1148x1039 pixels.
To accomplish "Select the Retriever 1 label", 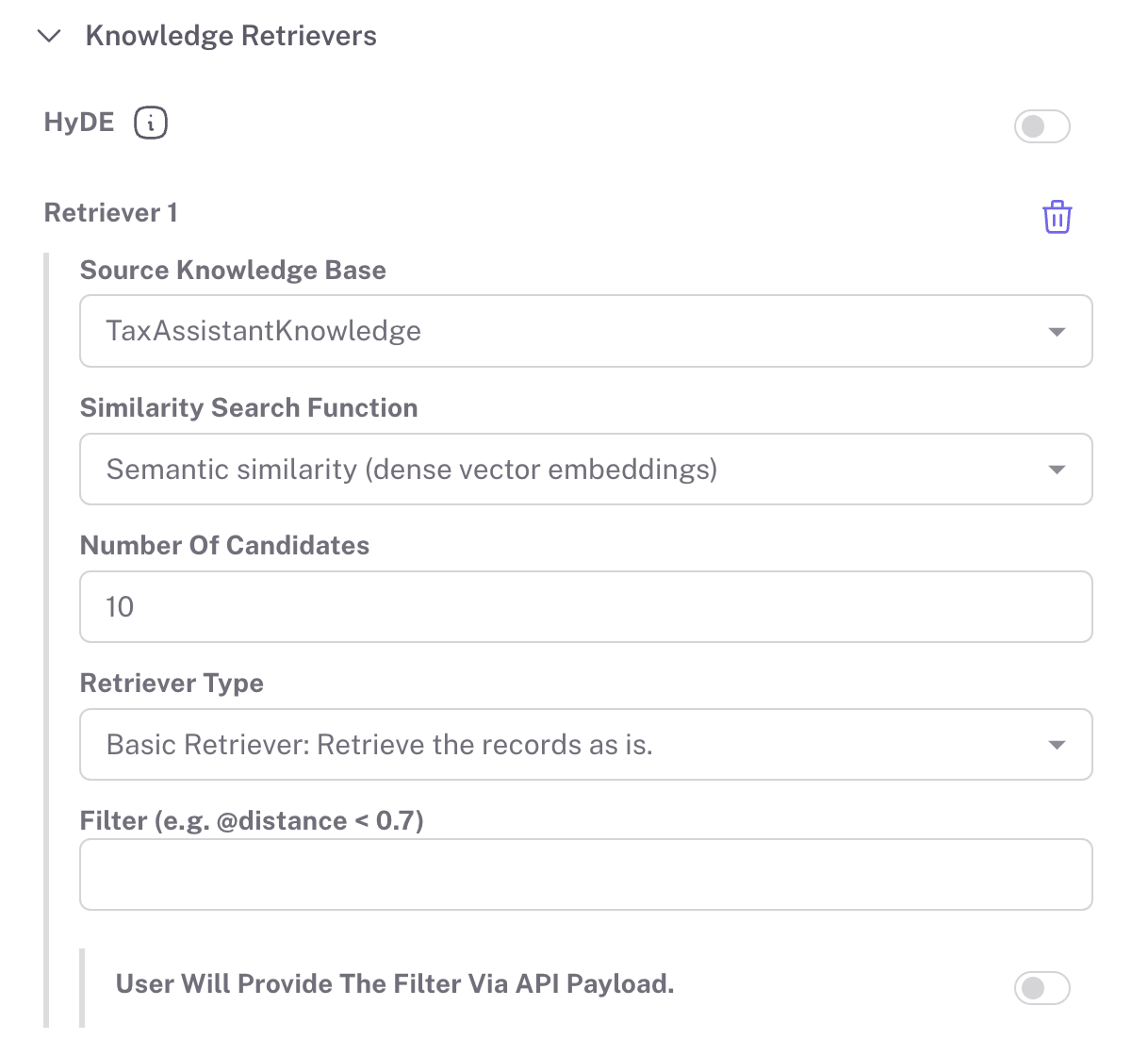I will [x=110, y=213].
